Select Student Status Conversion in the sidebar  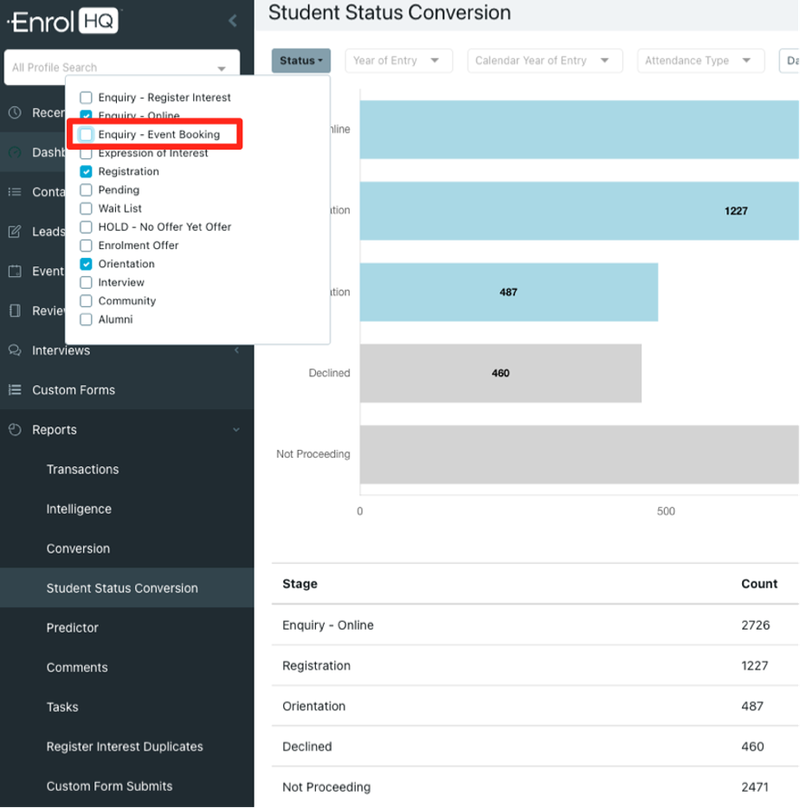[x=120, y=588]
